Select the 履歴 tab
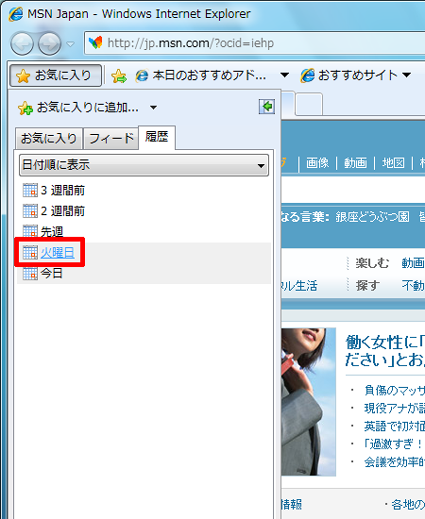The width and height of the screenshot is (425, 519). (x=157, y=137)
